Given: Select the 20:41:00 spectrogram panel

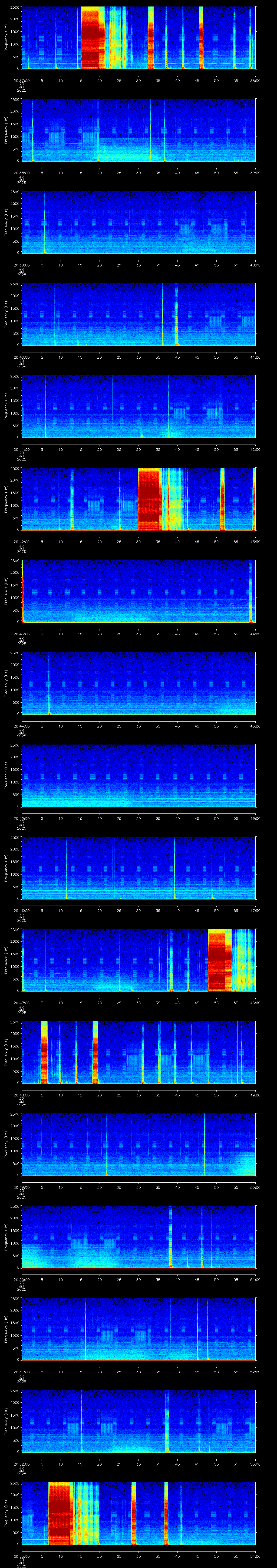Looking at the screenshot, I should coord(139,407).
